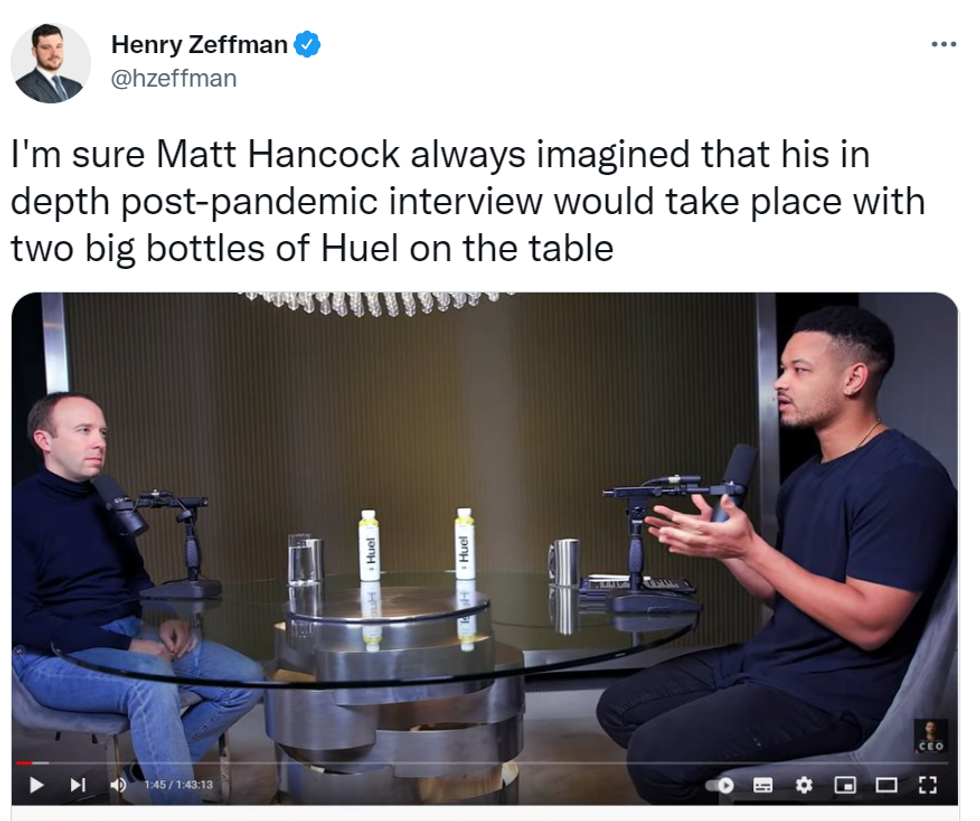Seek along the video progress bar
The height and width of the screenshot is (821, 980).
(483, 763)
